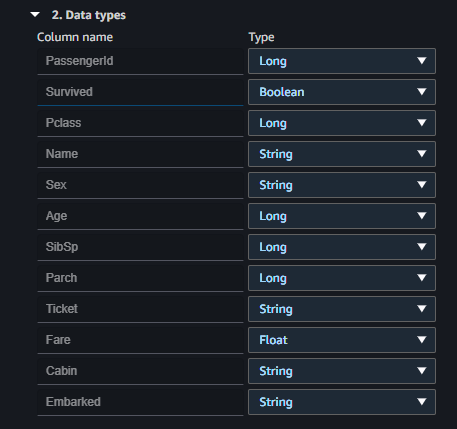
Task: Open the Cabin type dropdown
Action: [x=342, y=371]
